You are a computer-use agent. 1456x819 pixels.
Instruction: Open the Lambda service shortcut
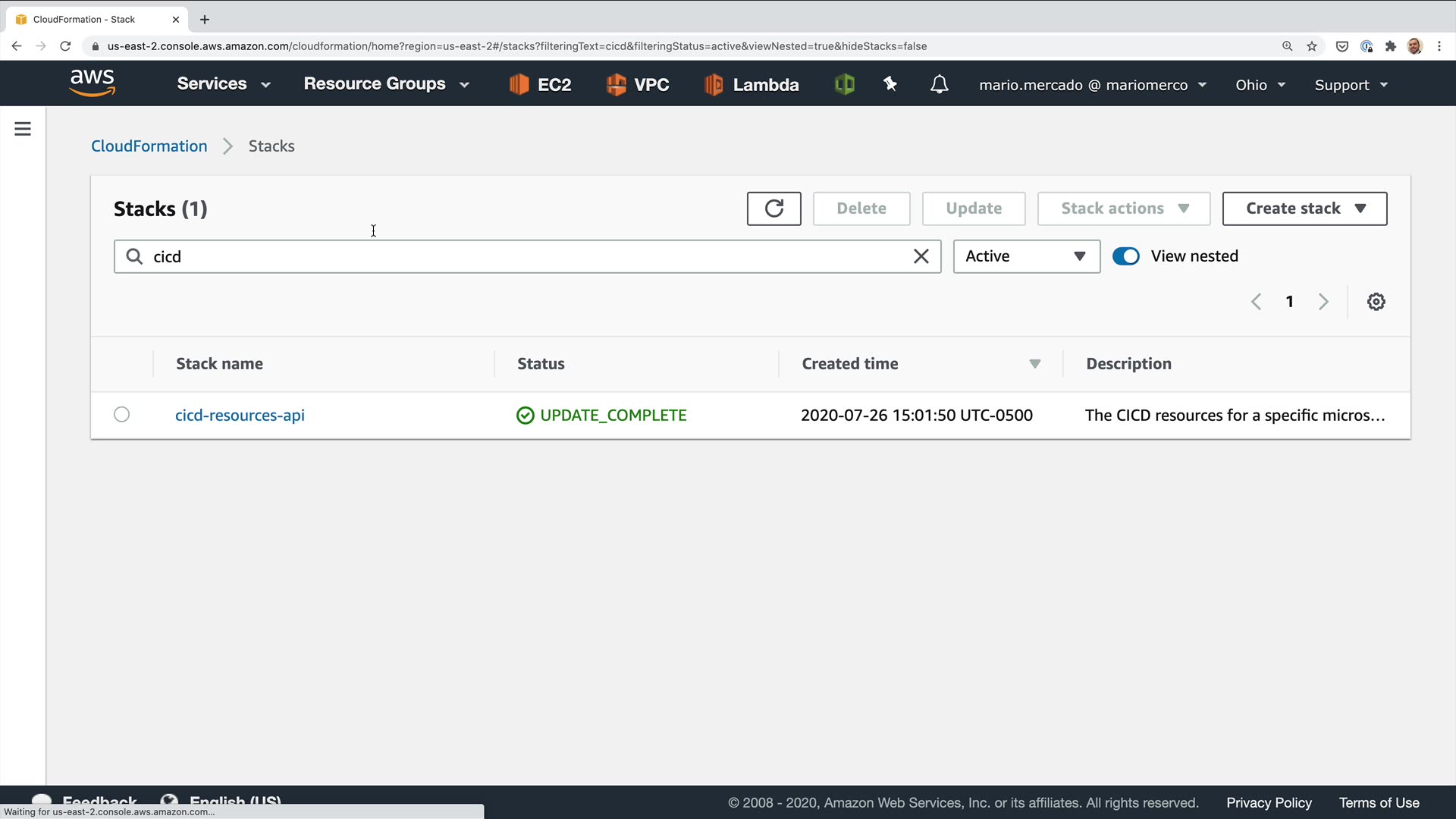(x=751, y=84)
